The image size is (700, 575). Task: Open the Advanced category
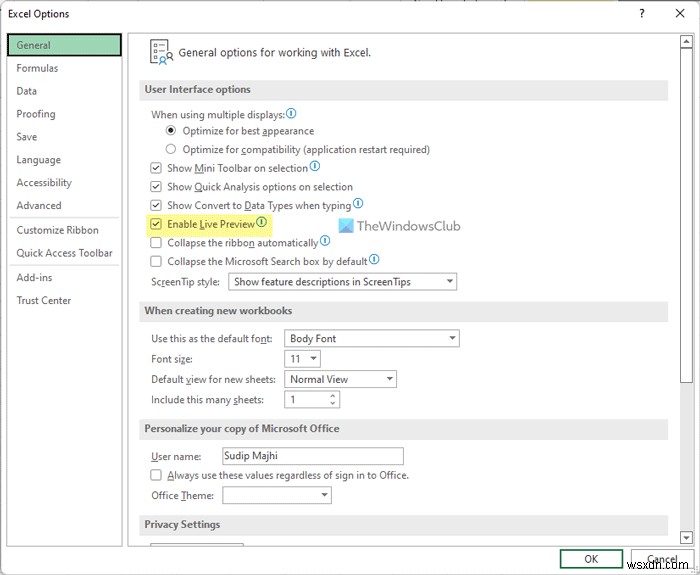click(64, 205)
